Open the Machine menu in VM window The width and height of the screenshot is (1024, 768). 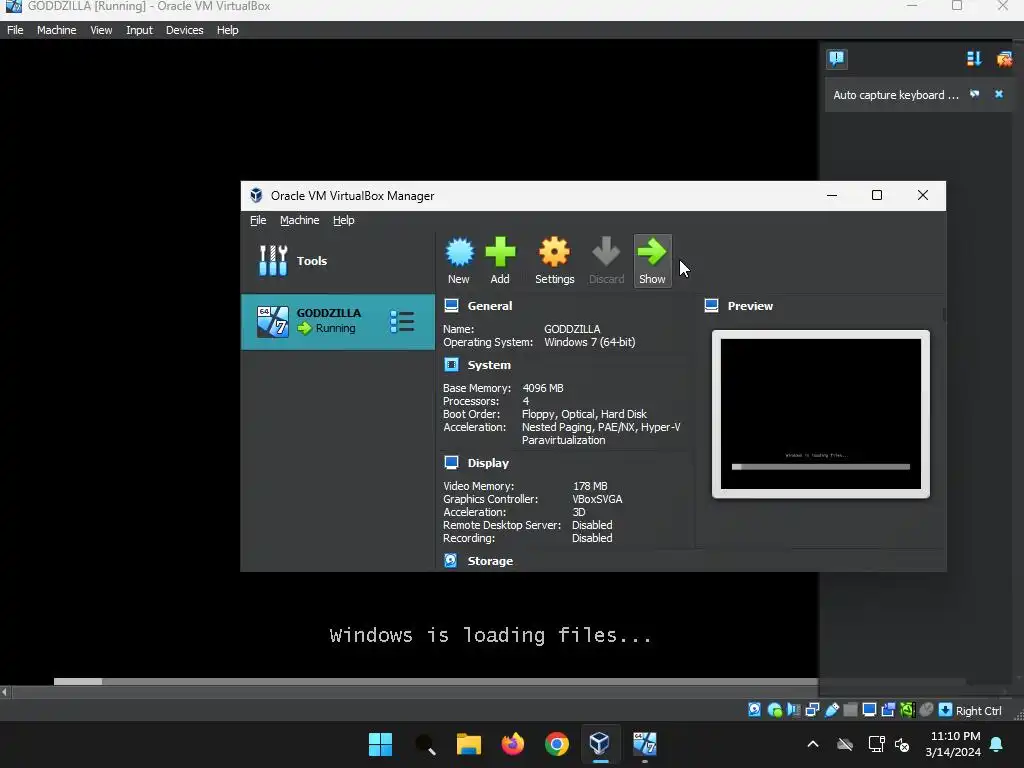click(56, 30)
